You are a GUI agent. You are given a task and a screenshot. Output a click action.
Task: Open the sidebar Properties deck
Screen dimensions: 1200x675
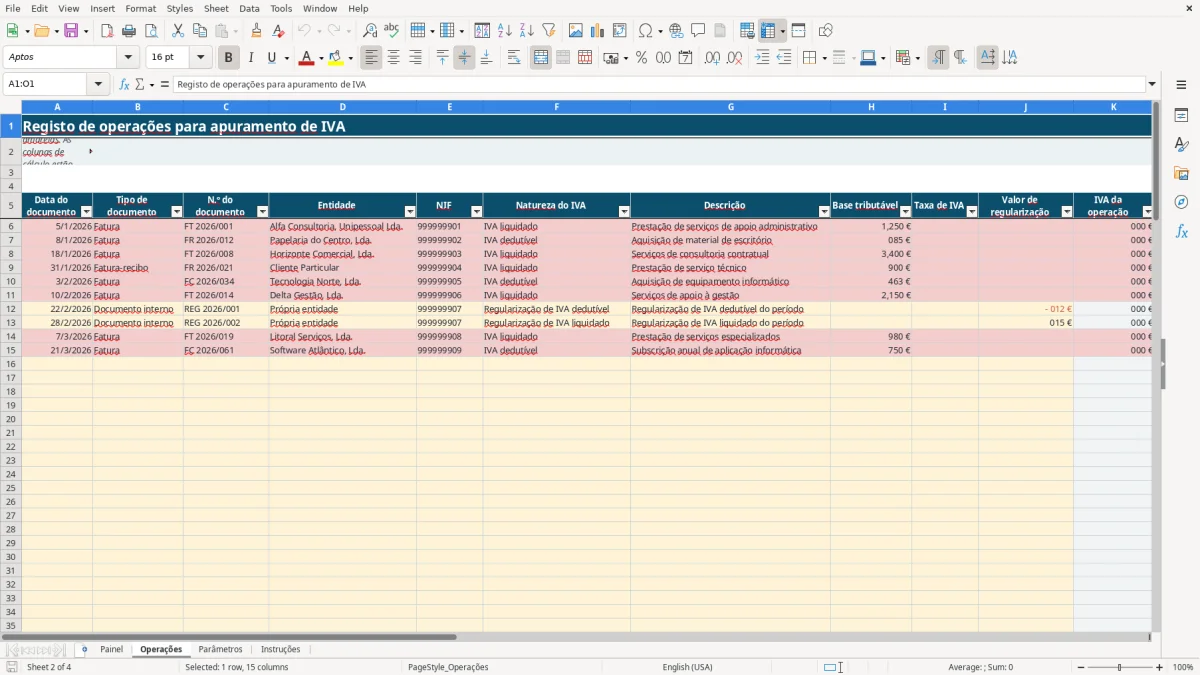point(1181,116)
